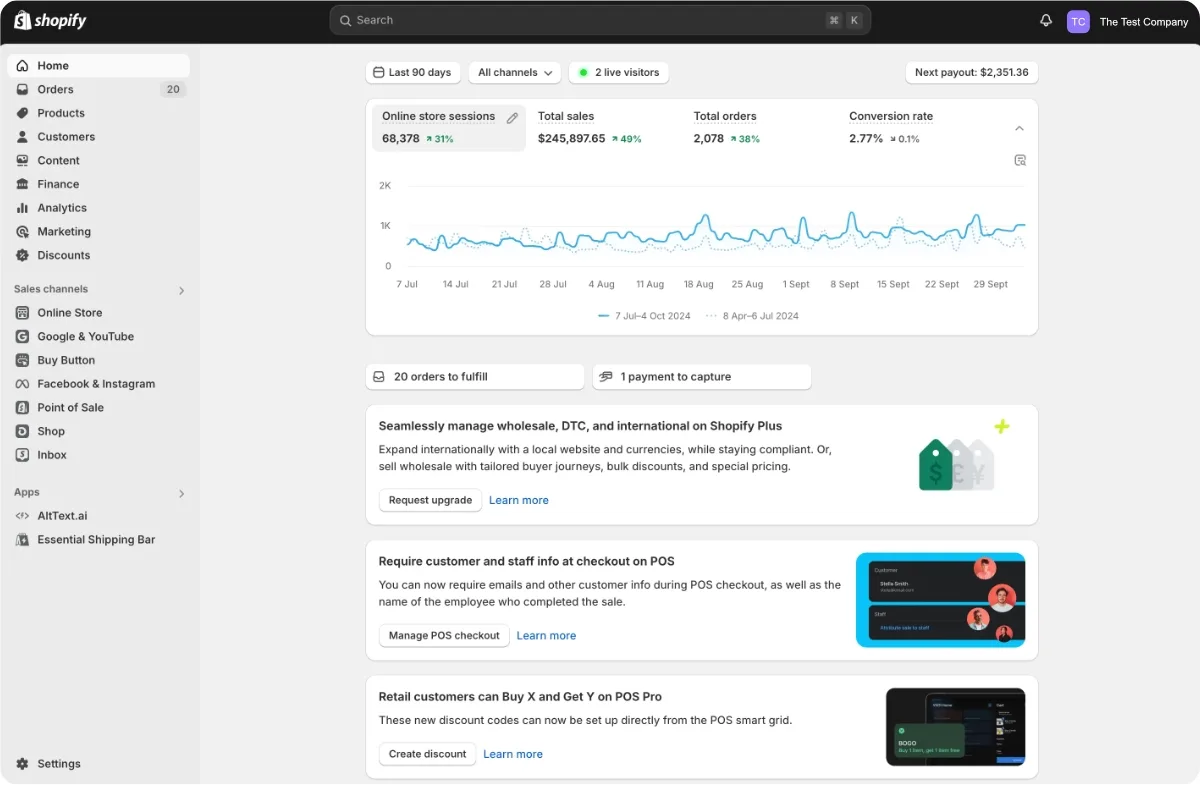The image size is (1200, 785).
Task: Open 1 payment to capture
Action: click(x=702, y=377)
